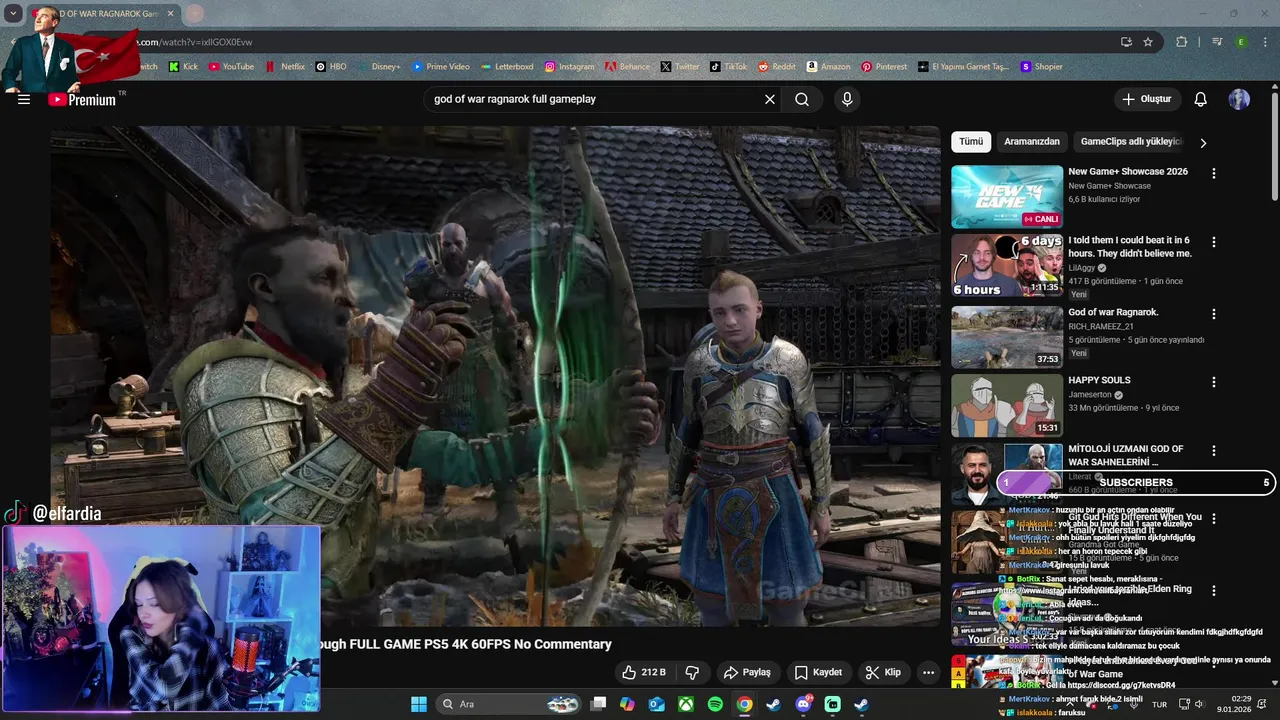The image size is (1280, 720).
Task: Open the El Yapımı Garnet Taş bookmark
Action: click(x=963, y=67)
